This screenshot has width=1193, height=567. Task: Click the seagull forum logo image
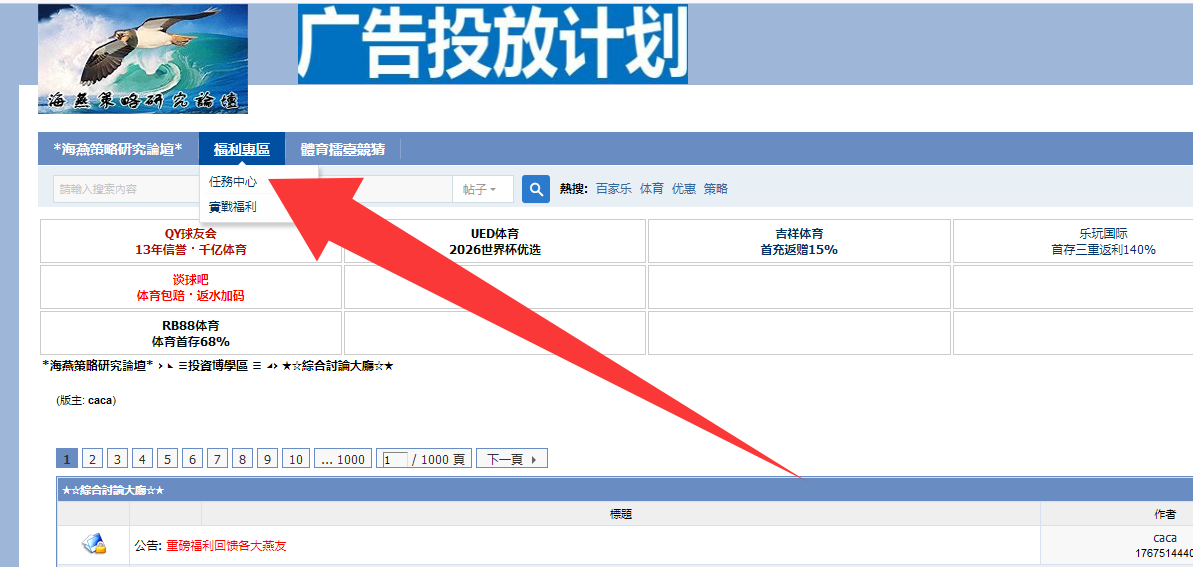point(143,59)
